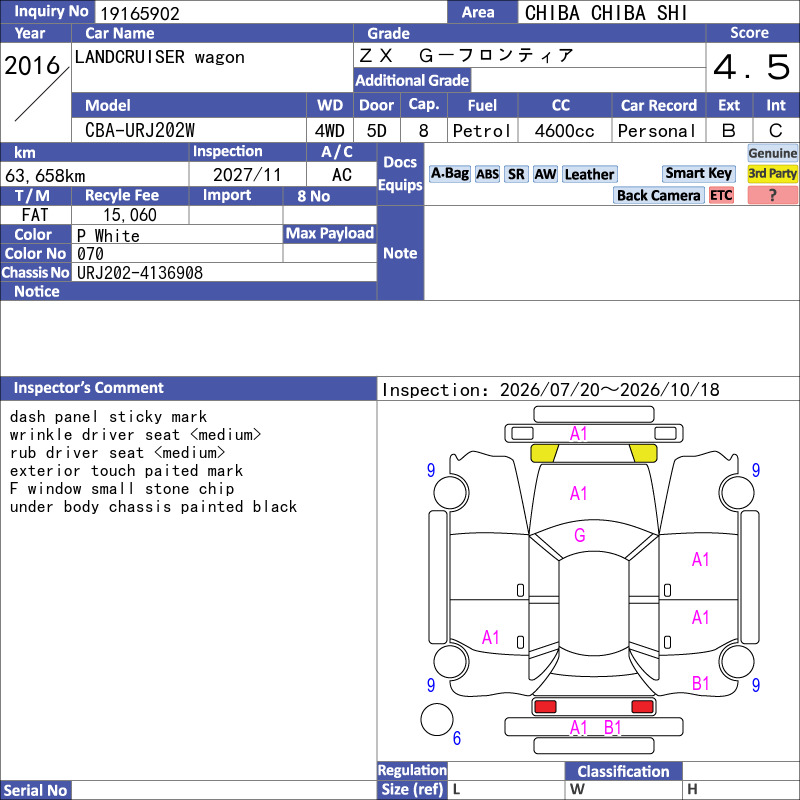Click the comment 'exterior touch paited mark'
This screenshot has width=800, height=800.
coord(126,471)
